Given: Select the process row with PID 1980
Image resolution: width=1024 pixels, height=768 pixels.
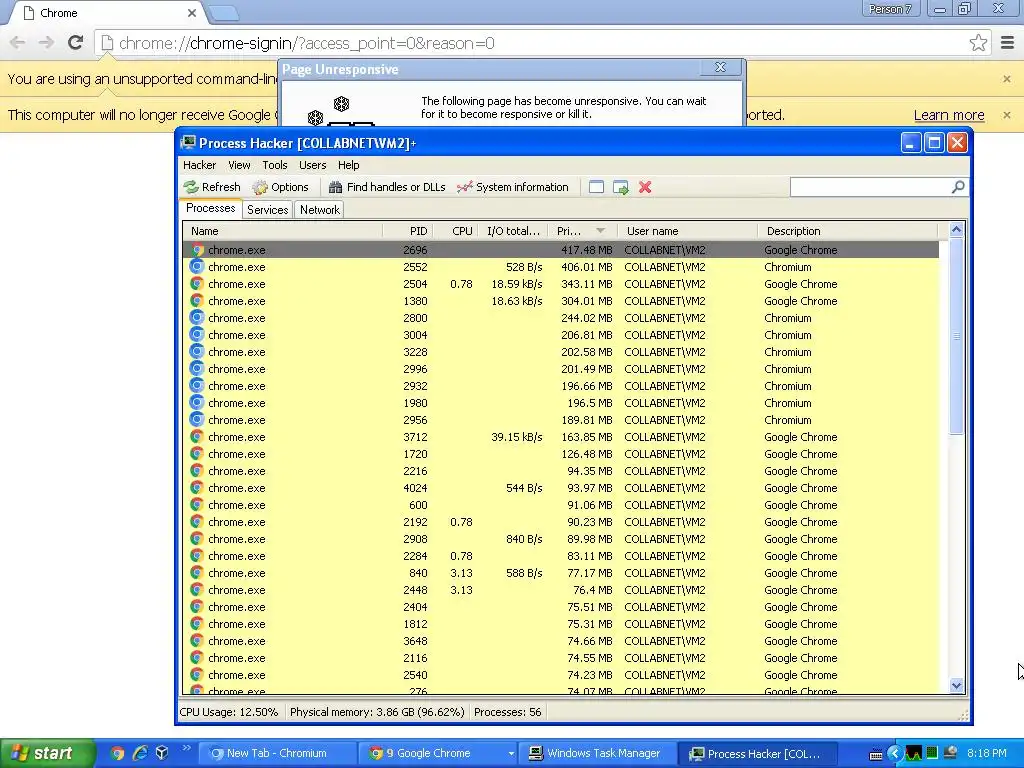Looking at the screenshot, I should coord(561,403).
